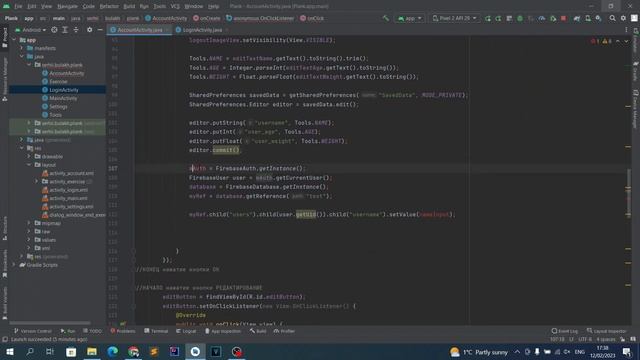Switch to AccountActivity.java editor tab
Viewport: 640px width, 360px height.
(140, 30)
